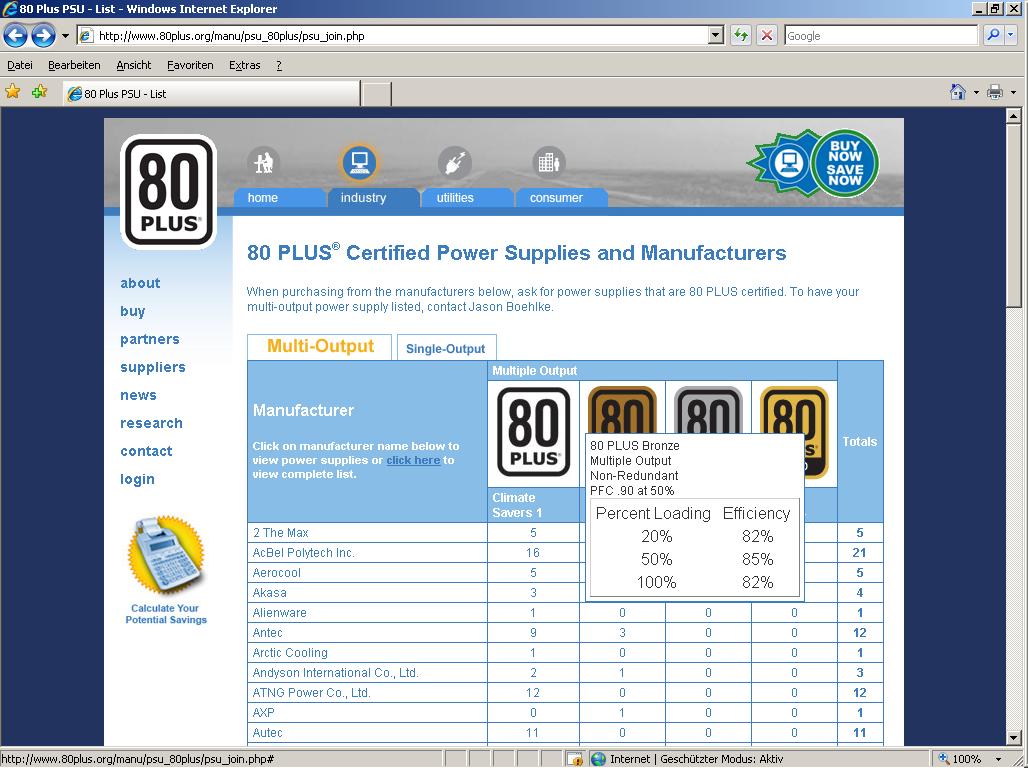Open the Datei menu
Image resolution: width=1028 pixels, height=768 pixels.
tap(20, 65)
